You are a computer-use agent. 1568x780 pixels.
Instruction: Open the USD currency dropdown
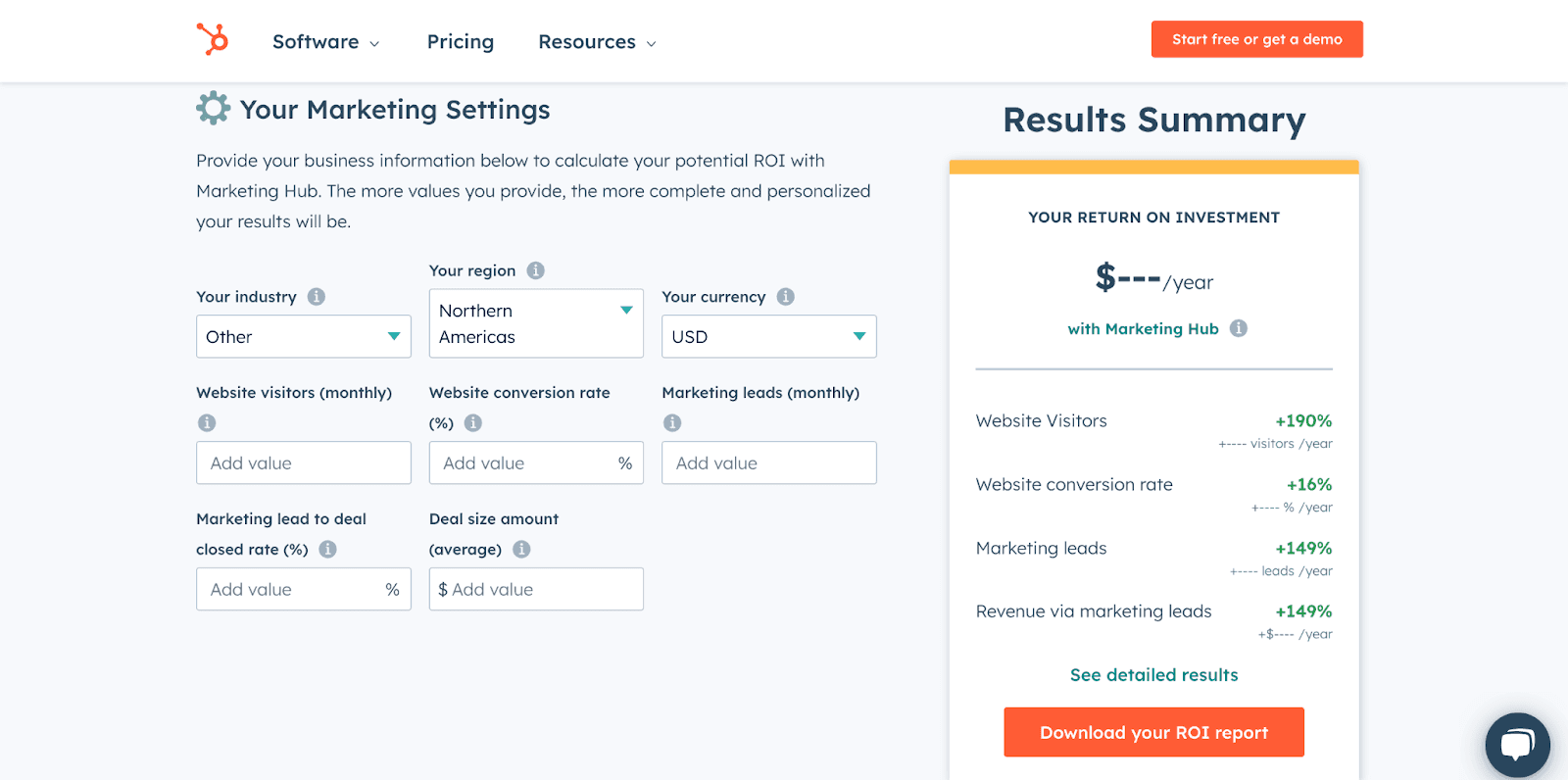point(768,336)
